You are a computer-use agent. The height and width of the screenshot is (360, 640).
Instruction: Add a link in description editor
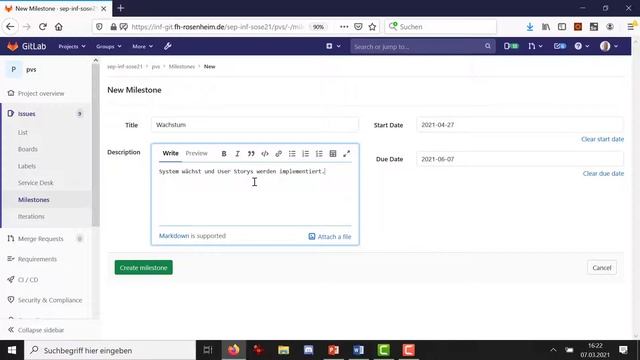click(278, 153)
